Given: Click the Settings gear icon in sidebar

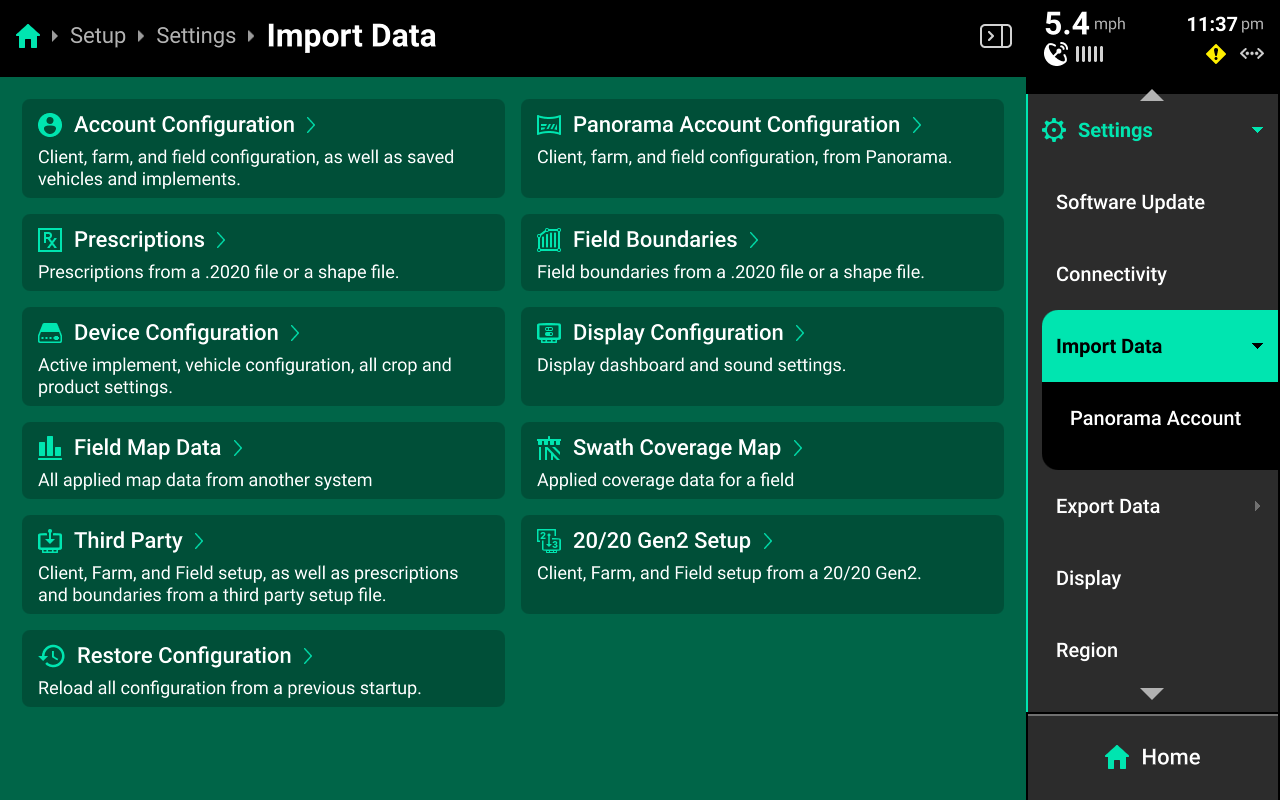Looking at the screenshot, I should click(x=1054, y=130).
